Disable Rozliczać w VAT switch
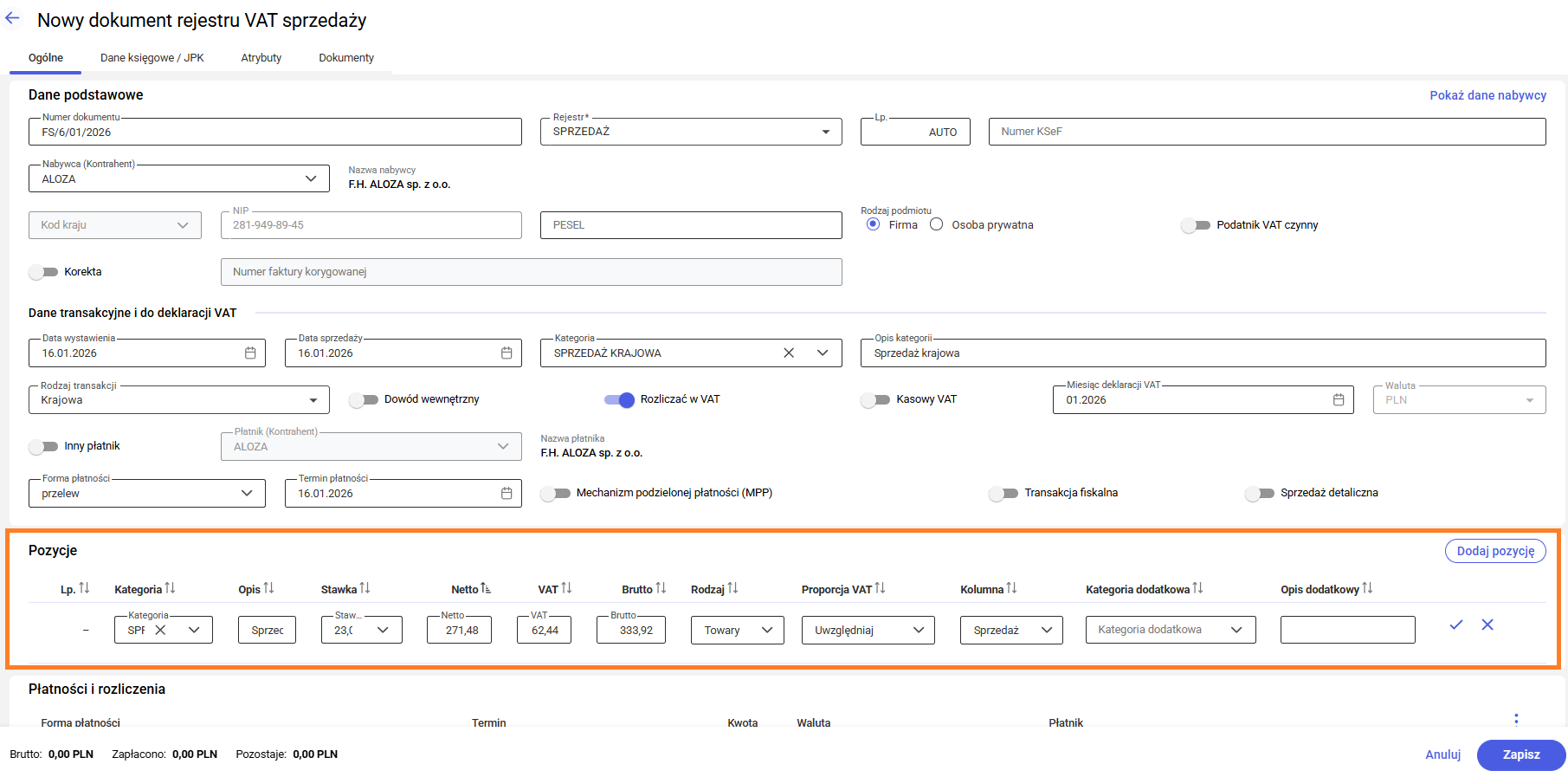 [620, 399]
